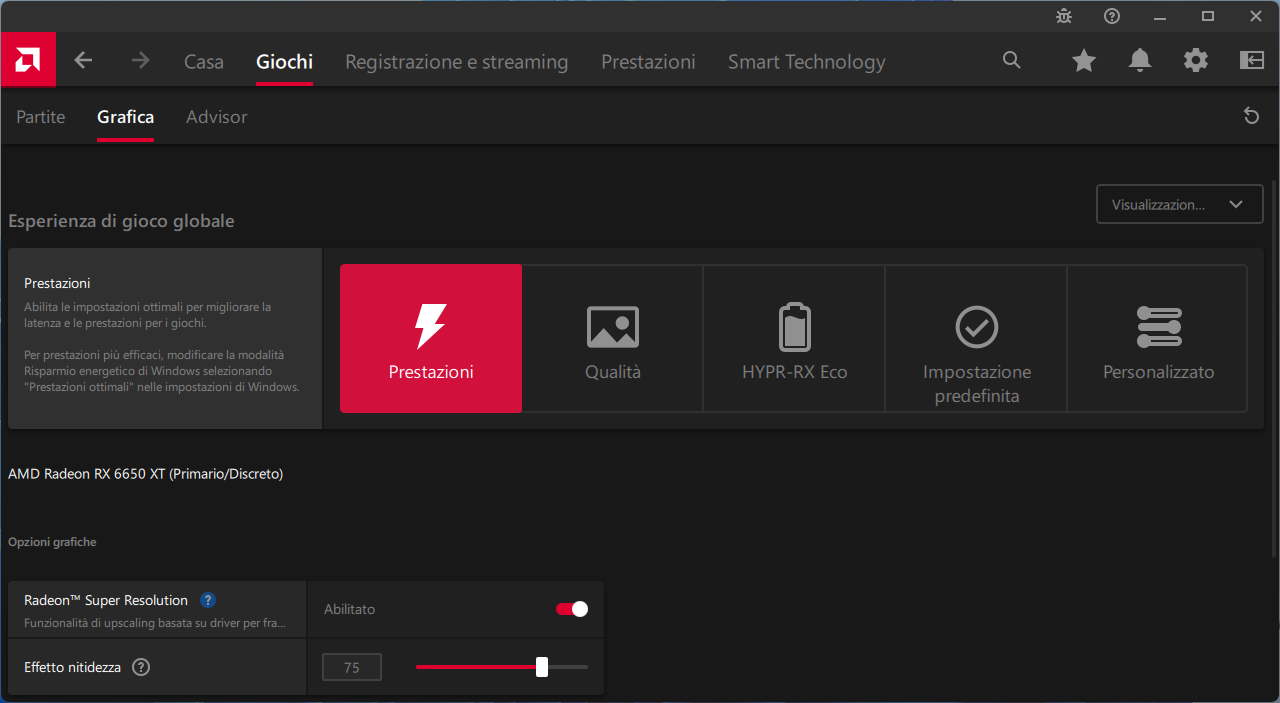Toggle sidebar panel icon
The height and width of the screenshot is (703, 1280).
(x=1252, y=61)
